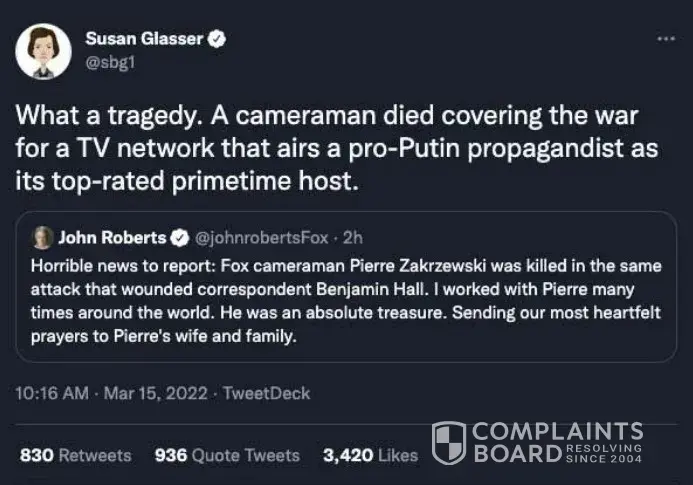Open the quoted tweet about Pierre Zakrzewski
This screenshot has height=485, width=693.
tap(345, 300)
